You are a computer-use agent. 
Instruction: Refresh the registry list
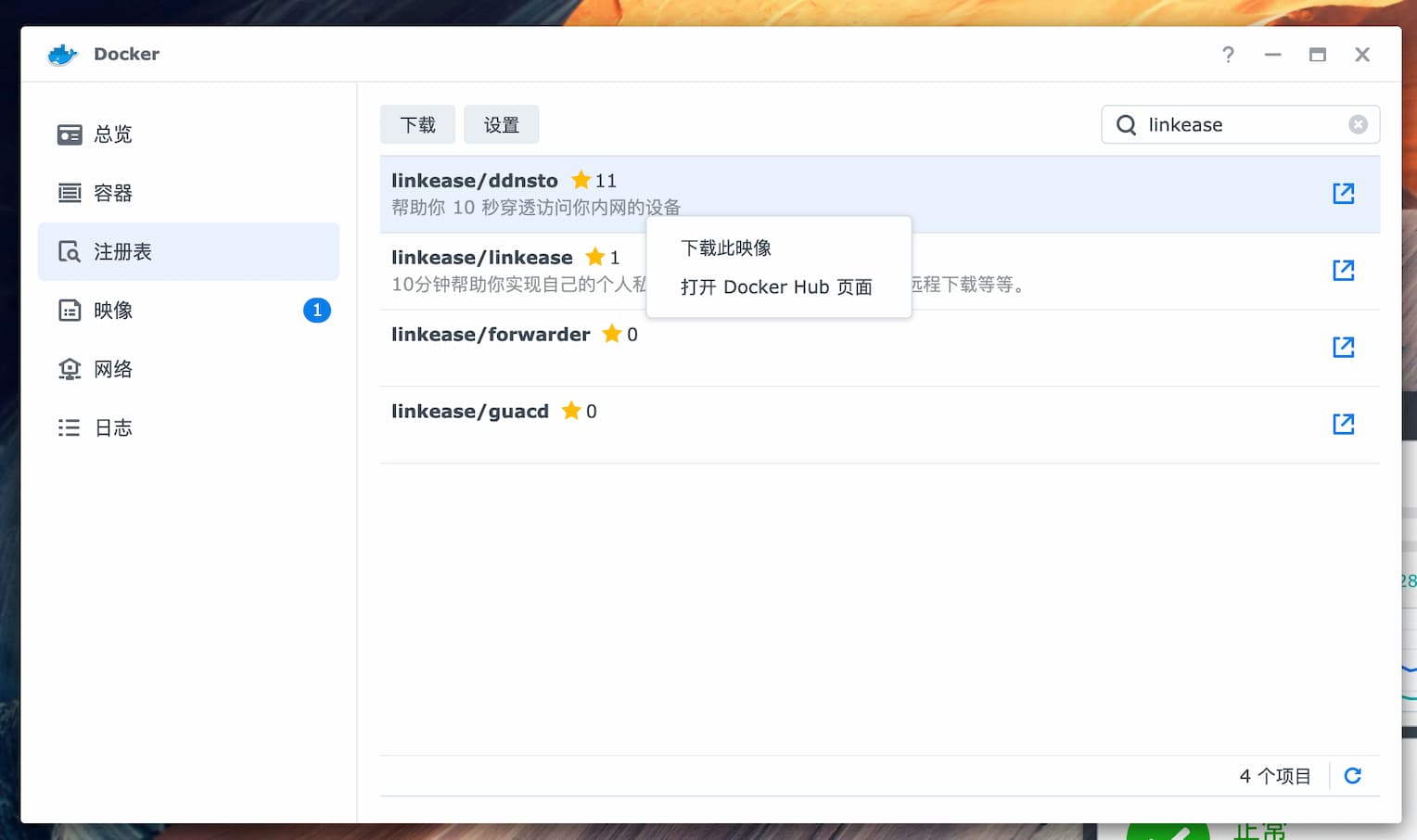[1353, 775]
